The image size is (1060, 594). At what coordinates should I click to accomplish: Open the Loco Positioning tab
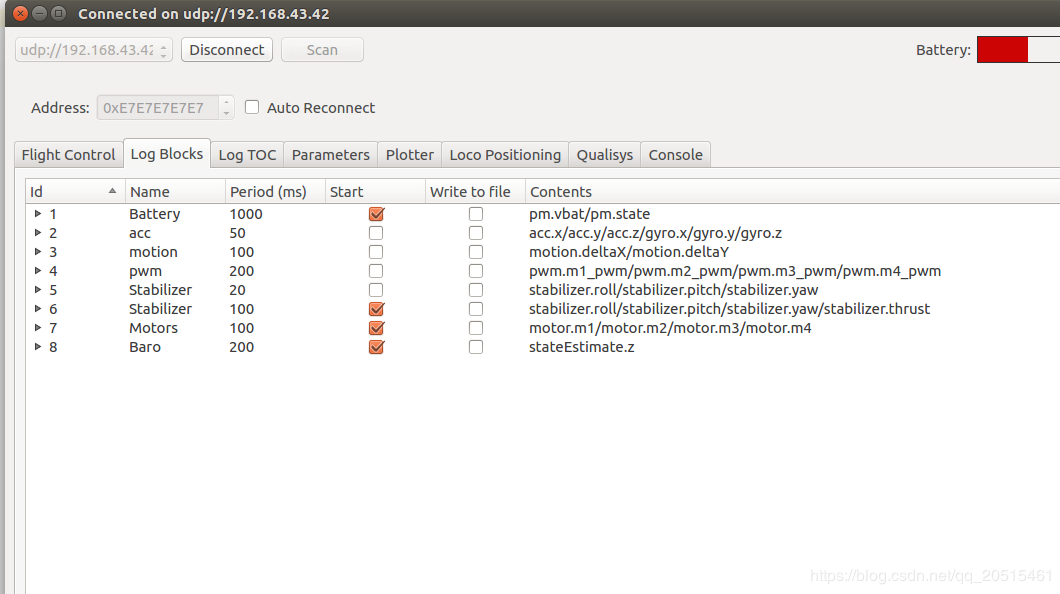504,154
